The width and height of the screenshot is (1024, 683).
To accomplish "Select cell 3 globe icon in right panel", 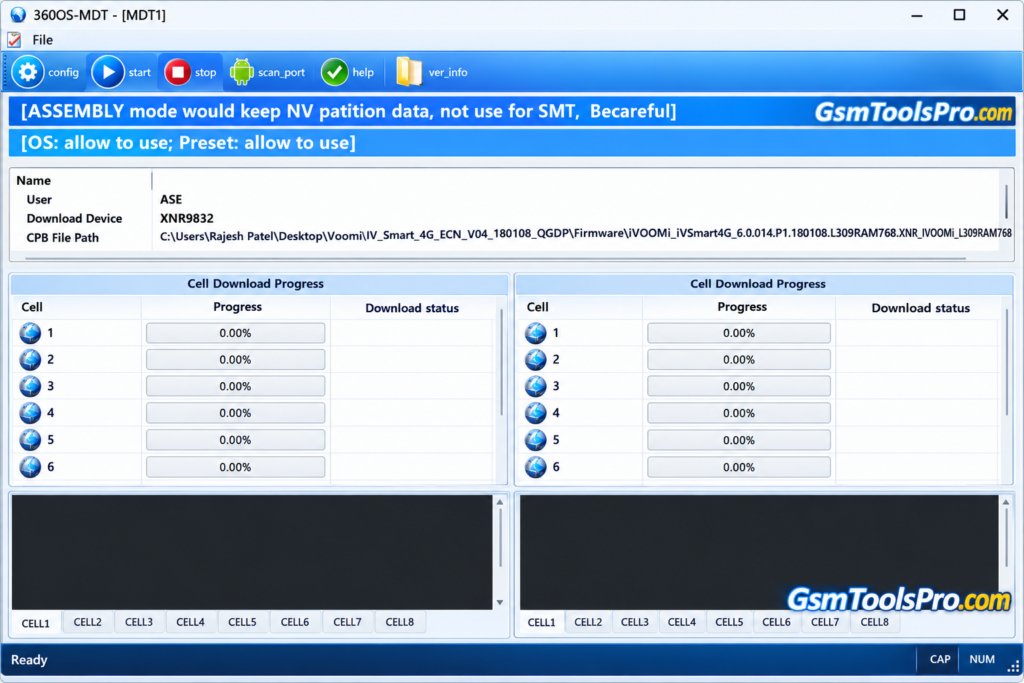I will (x=536, y=387).
